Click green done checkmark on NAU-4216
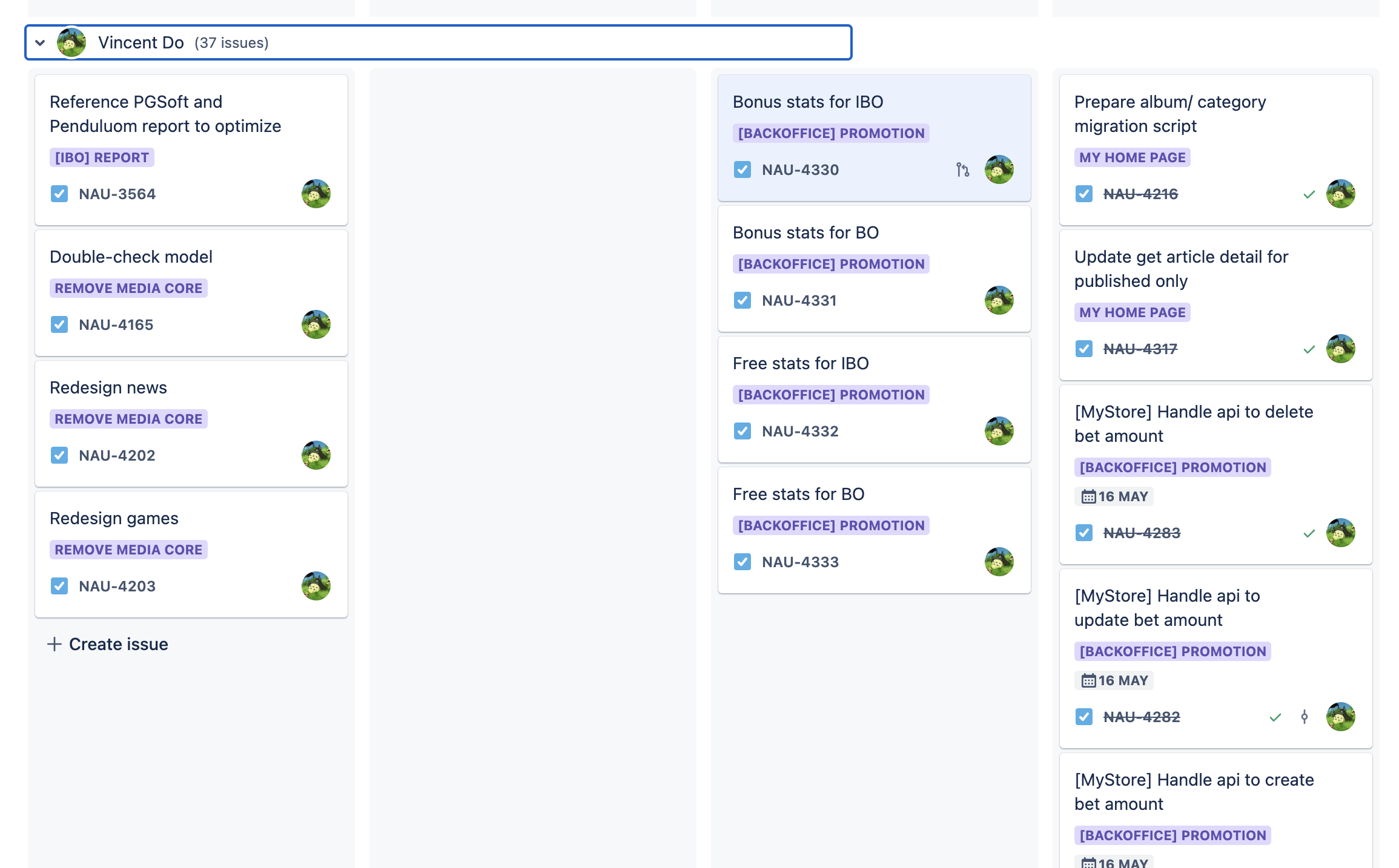1399x868 pixels. pyautogui.click(x=1309, y=194)
